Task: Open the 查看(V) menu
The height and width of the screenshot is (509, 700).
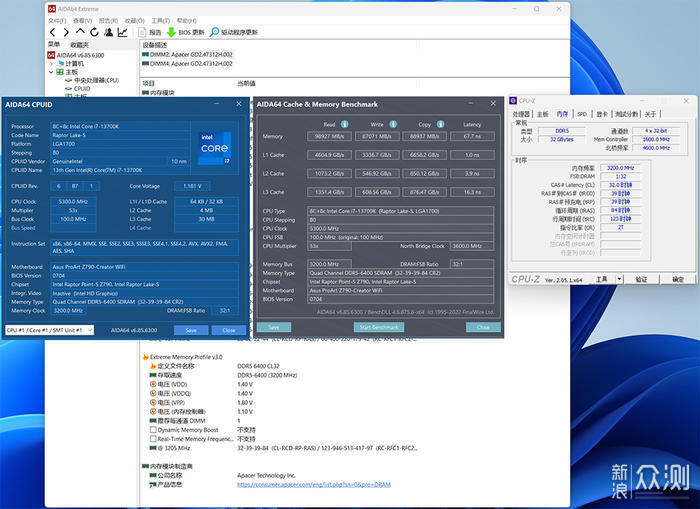Action: [82, 21]
